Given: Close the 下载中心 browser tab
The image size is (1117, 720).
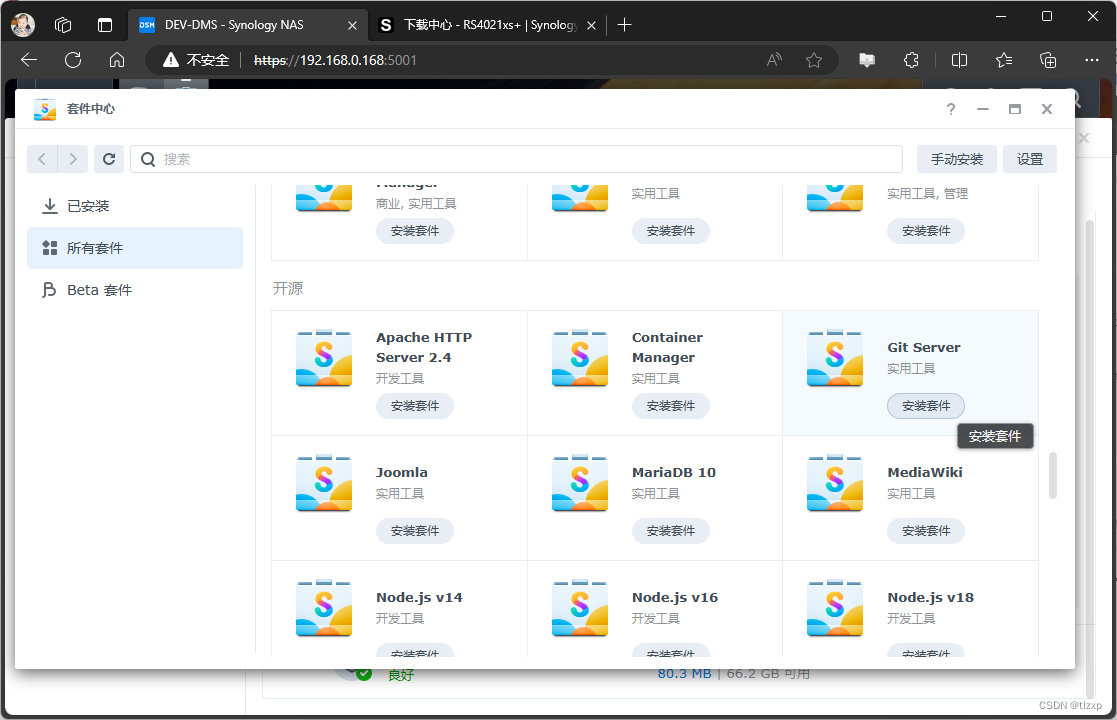Looking at the screenshot, I should pos(591,25).
